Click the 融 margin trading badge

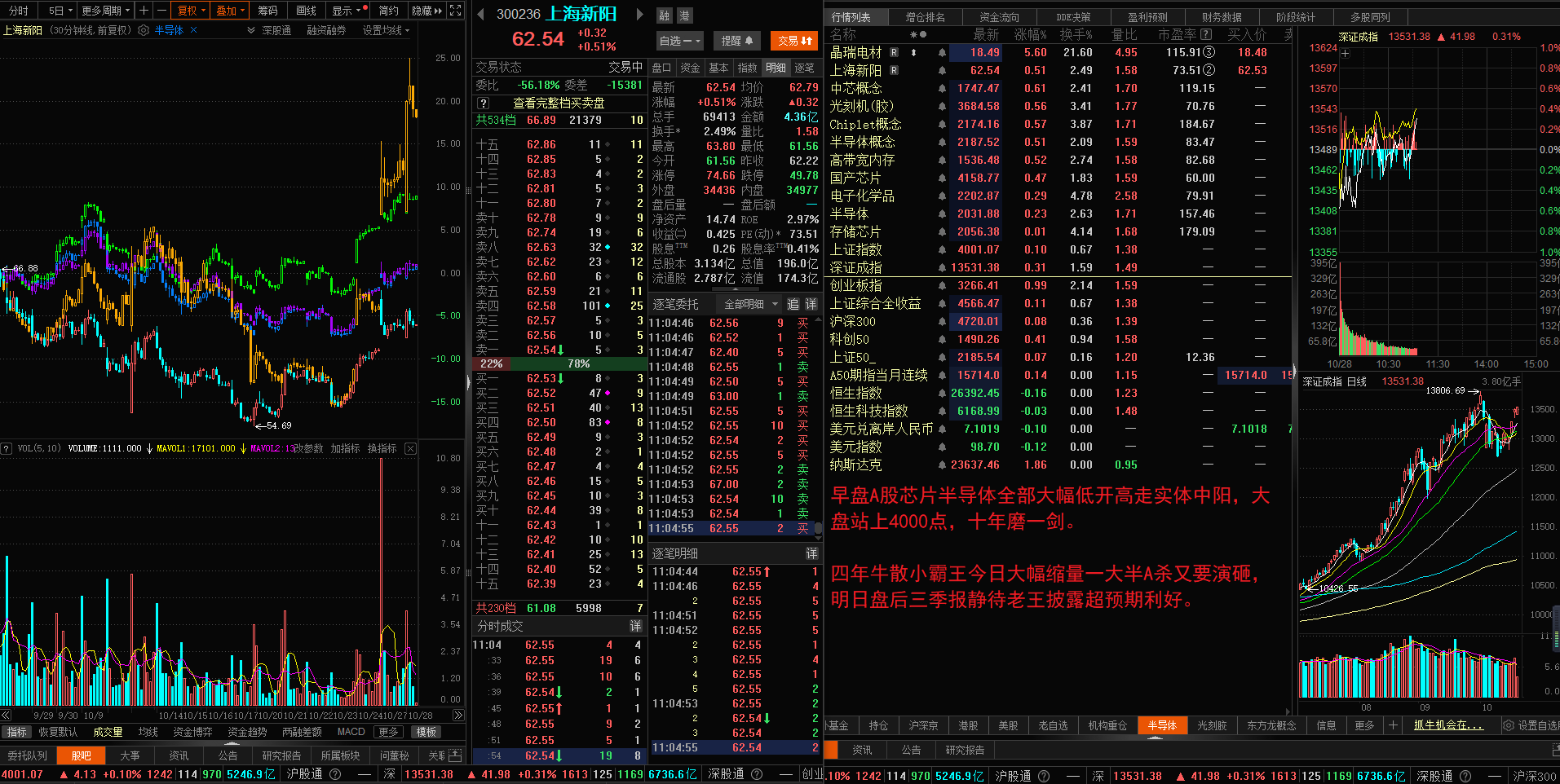(x=665, y=15)
